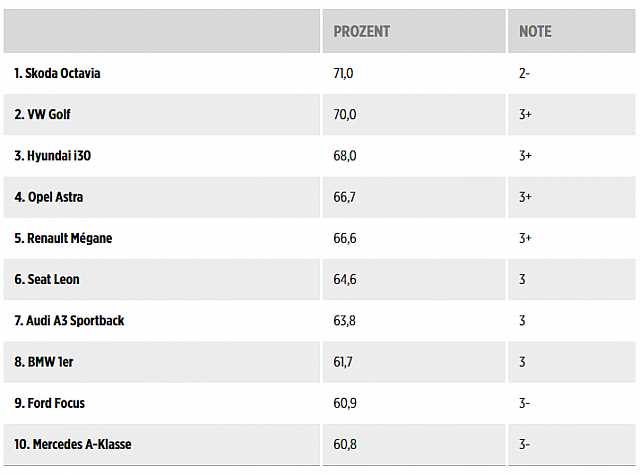Viewport: 640px width, 475px height.
Task: Click VW Golf's 70,0 percent value
Action: coord(345,115)
